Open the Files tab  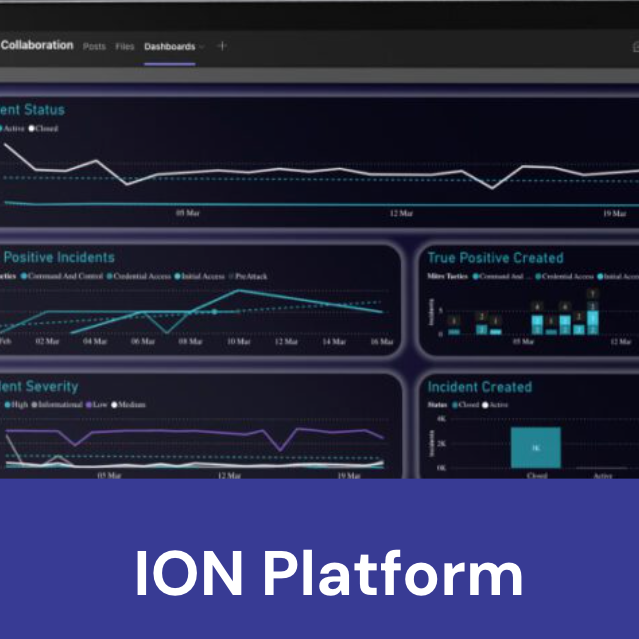click(124, 47)
